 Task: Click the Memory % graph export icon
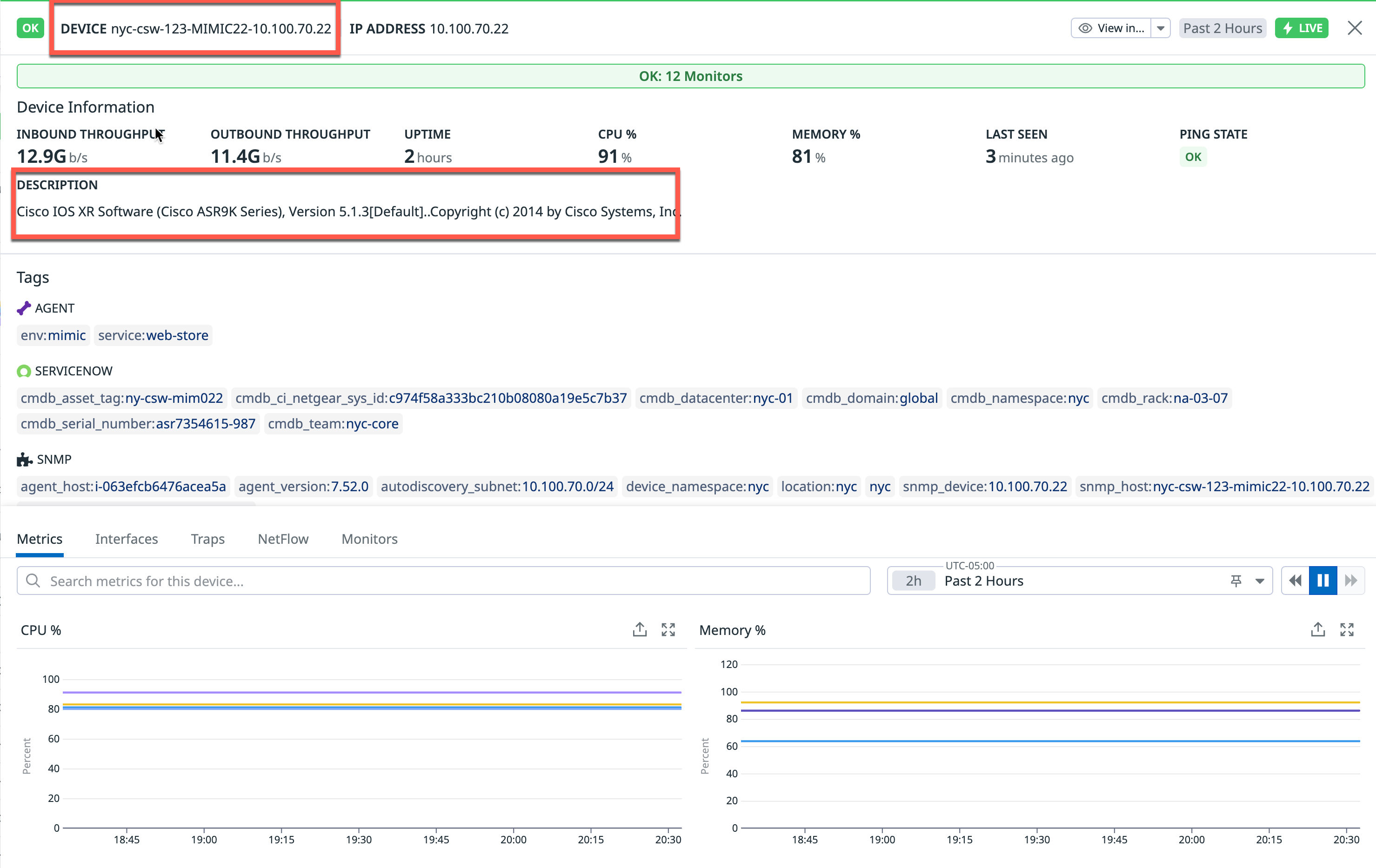coord(1318,630)
